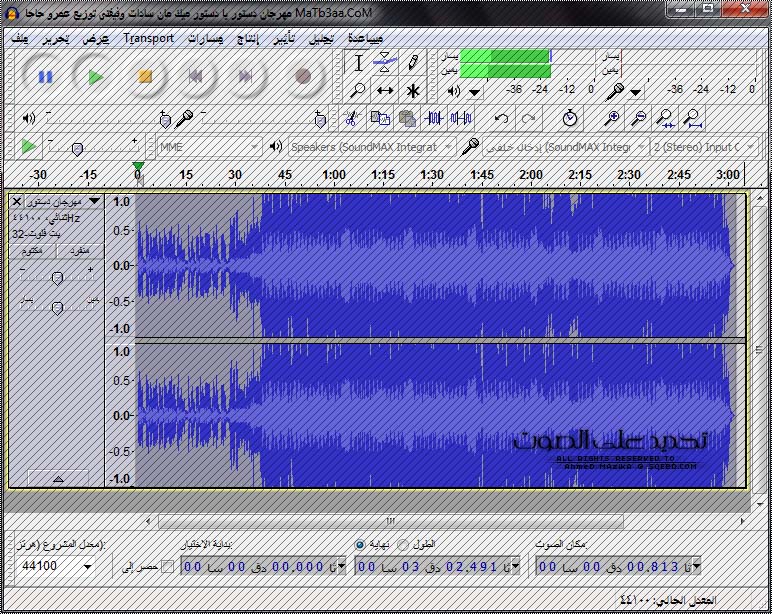Enable the snap-to (حصر إلى) checkbox
Image resolution: width=772 pixels, height=614 pixels.
167,567
